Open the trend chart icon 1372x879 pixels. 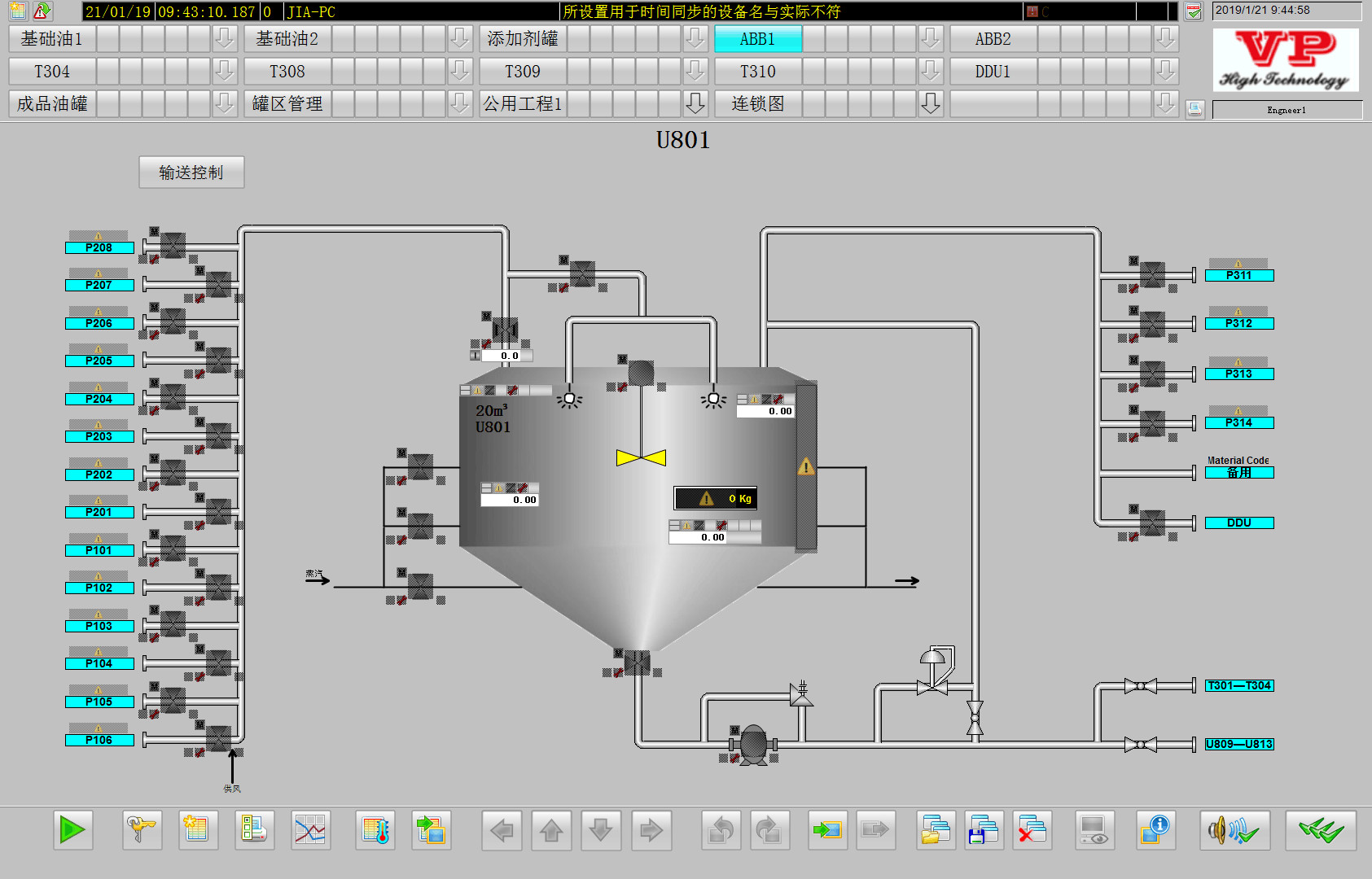coord(310,830)
